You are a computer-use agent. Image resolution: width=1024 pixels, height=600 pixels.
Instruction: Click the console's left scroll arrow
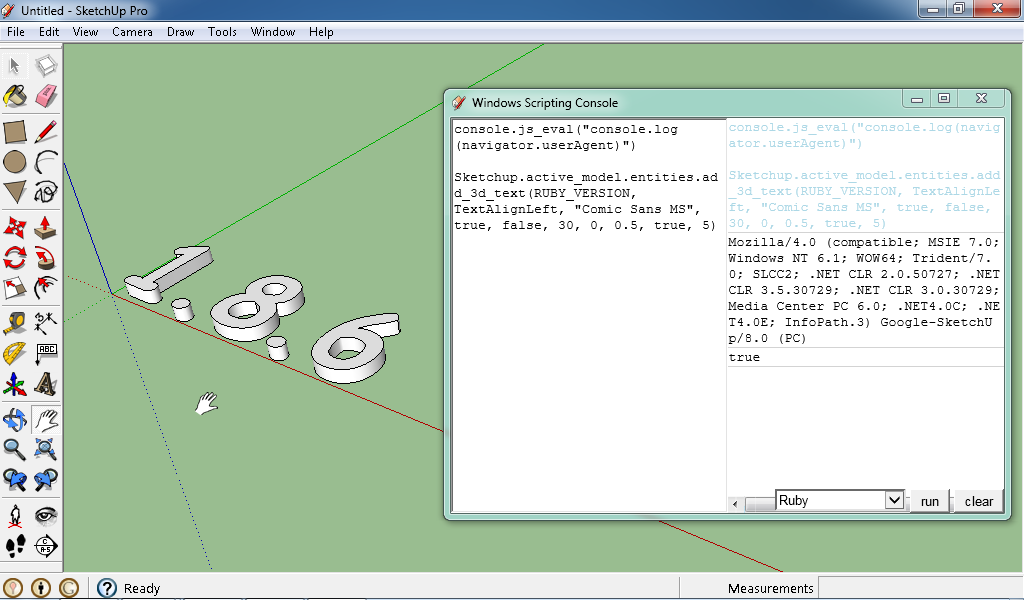coord(735,503)
